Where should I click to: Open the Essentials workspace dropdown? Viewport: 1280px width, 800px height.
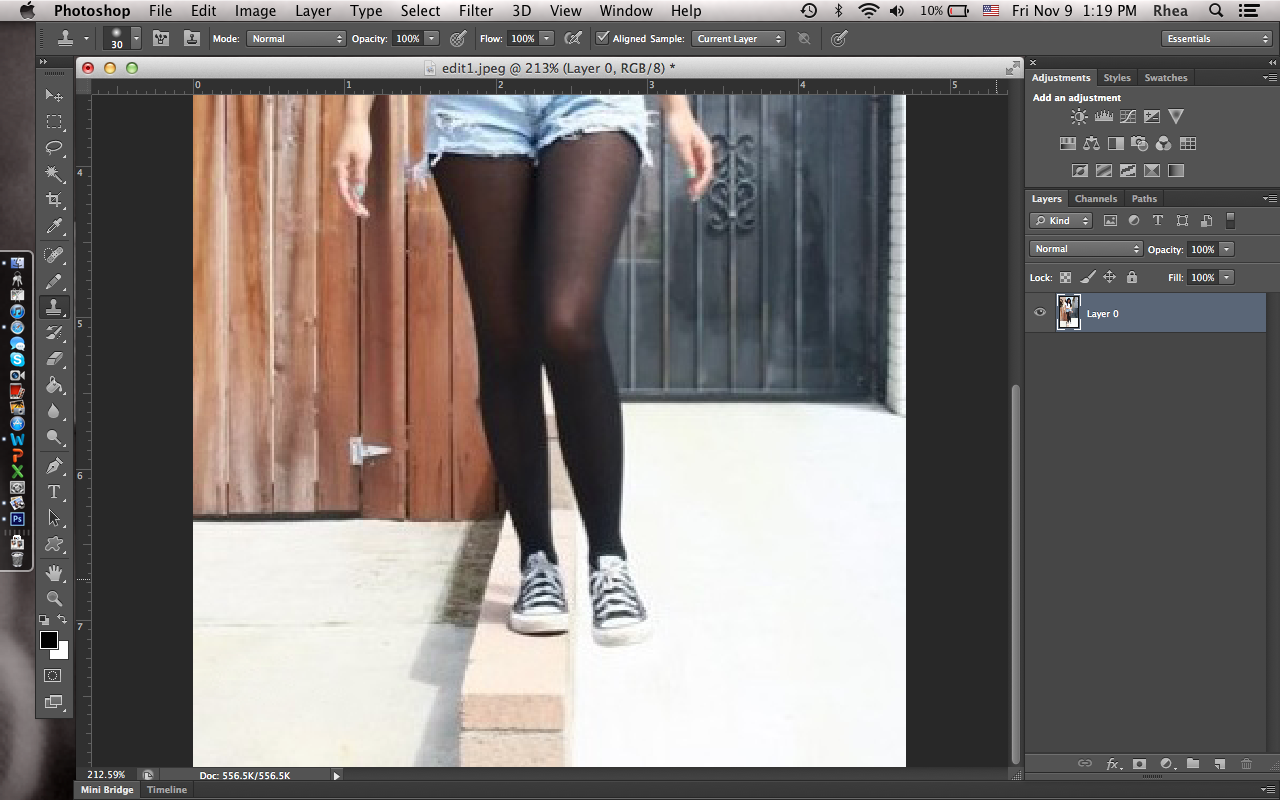pos(1217,39)
